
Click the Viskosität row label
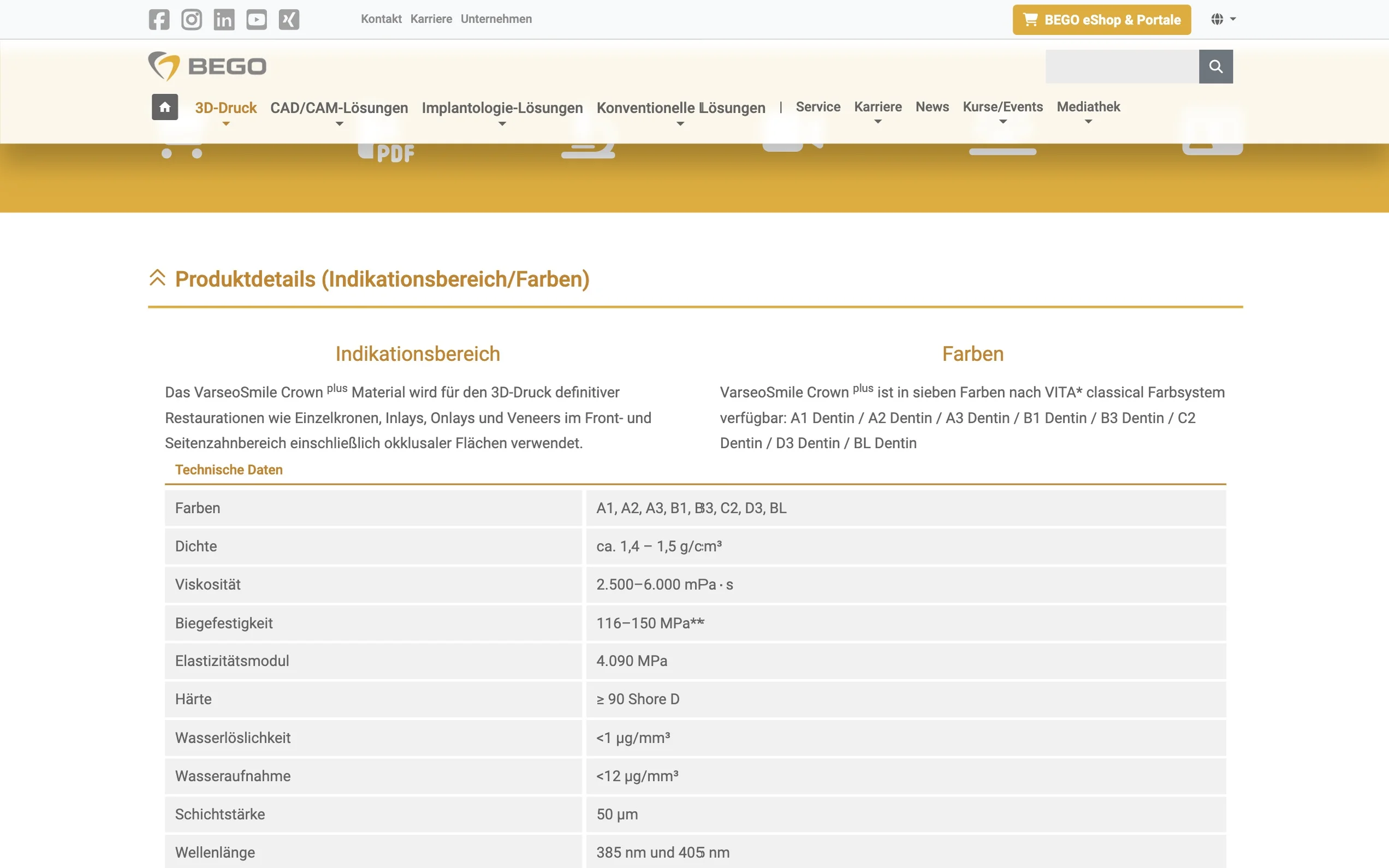click(208, 585)
